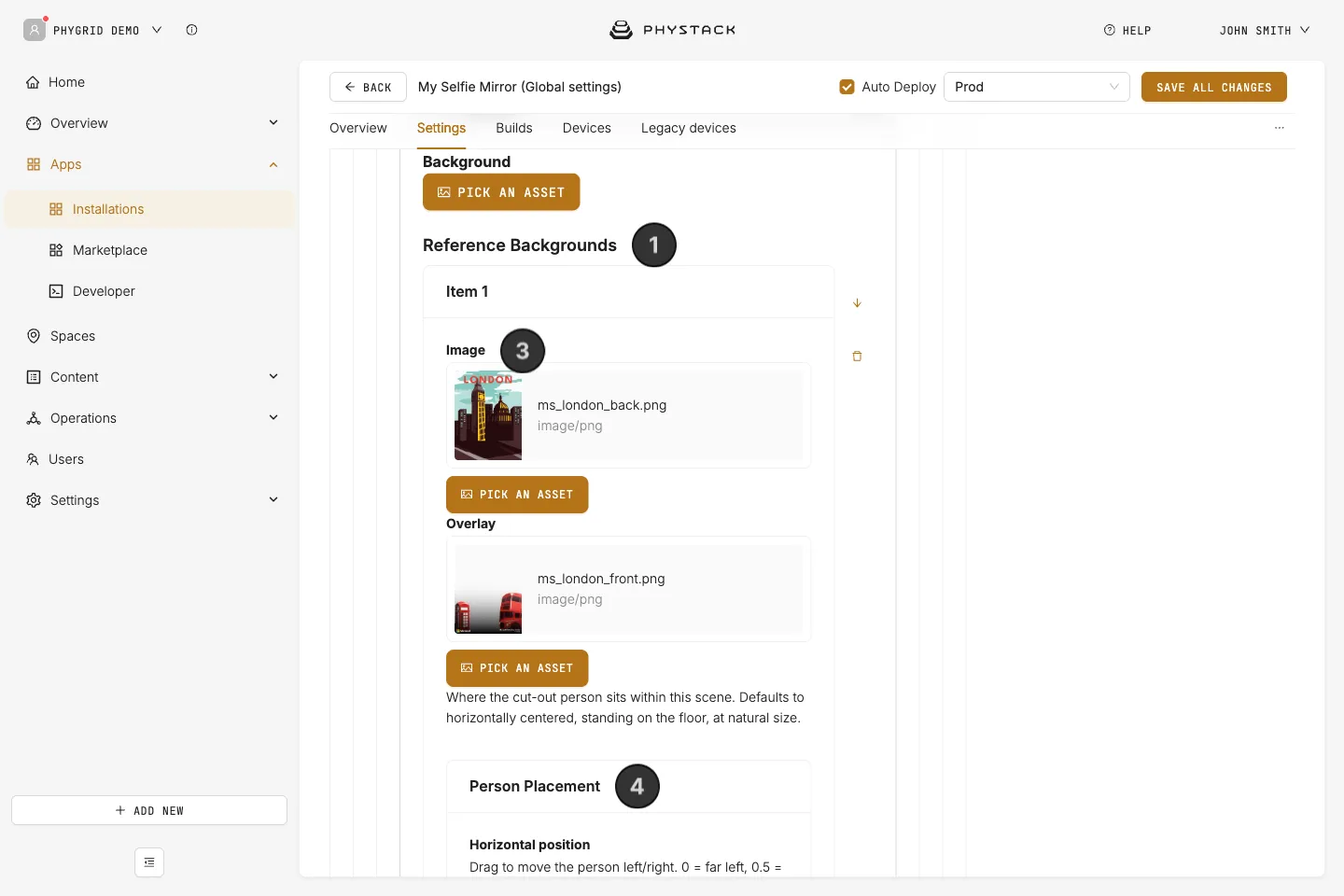Expand the Content sidebar section
The width and height of the screenshot is (1344, 896).
pos(273,376)
